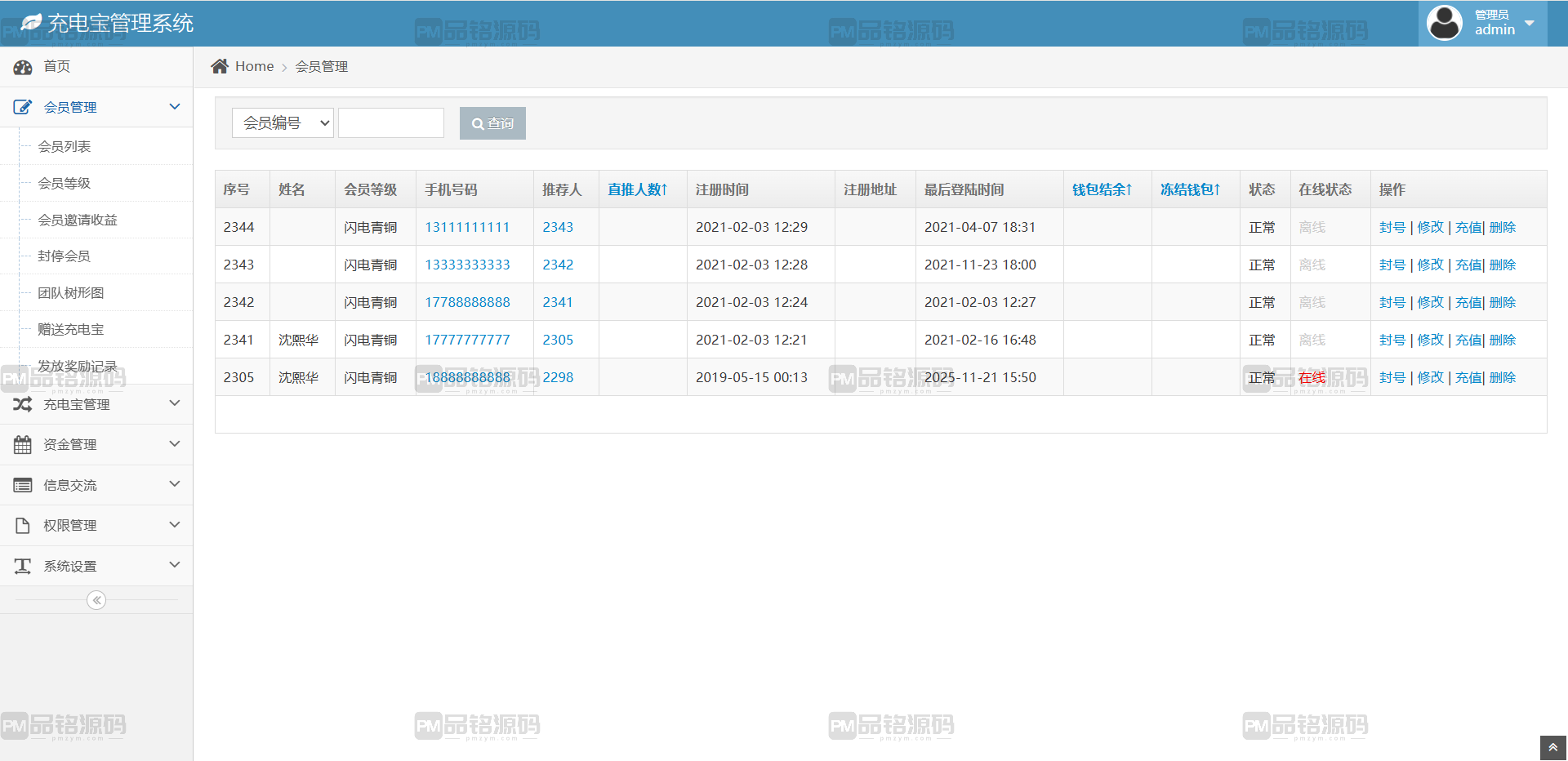Click phone number 13111111111

(x=467, y=227)
